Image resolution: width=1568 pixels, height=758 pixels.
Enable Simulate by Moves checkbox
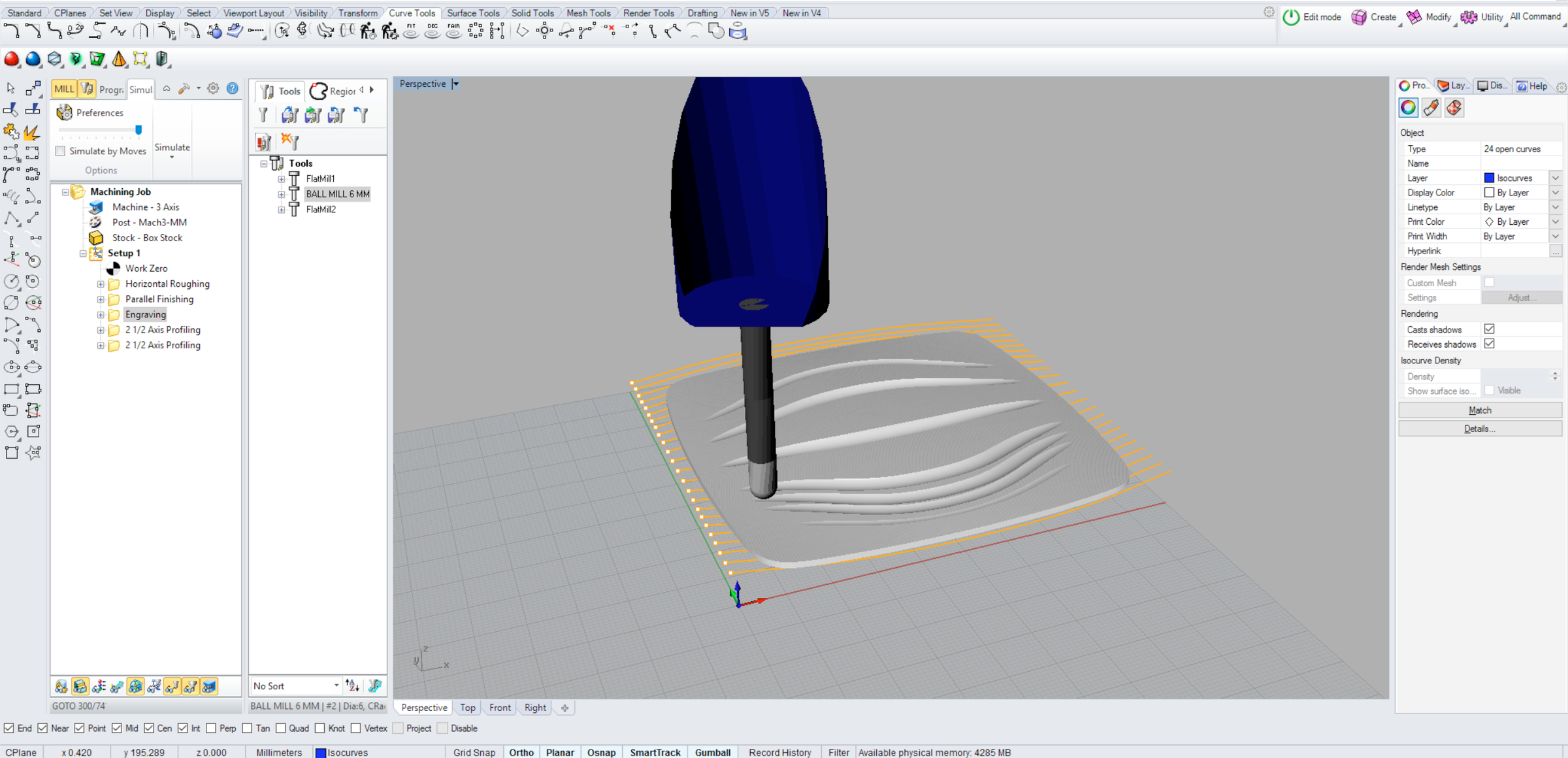click(x=61, y=151)
